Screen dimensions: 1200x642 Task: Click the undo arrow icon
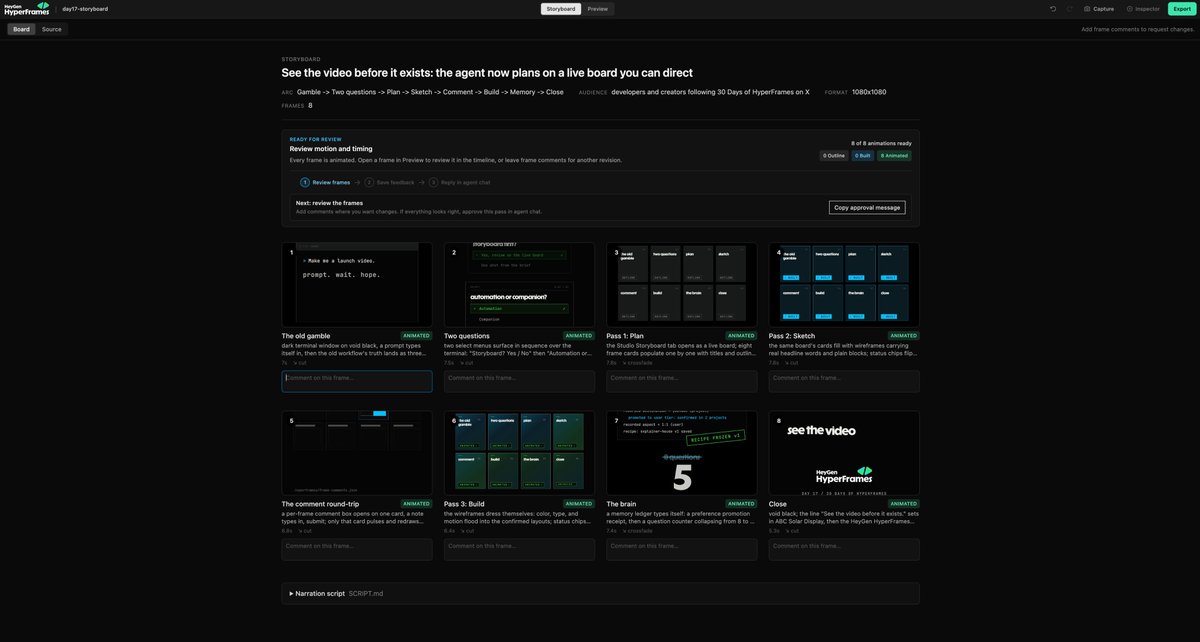pos(1053,9)
